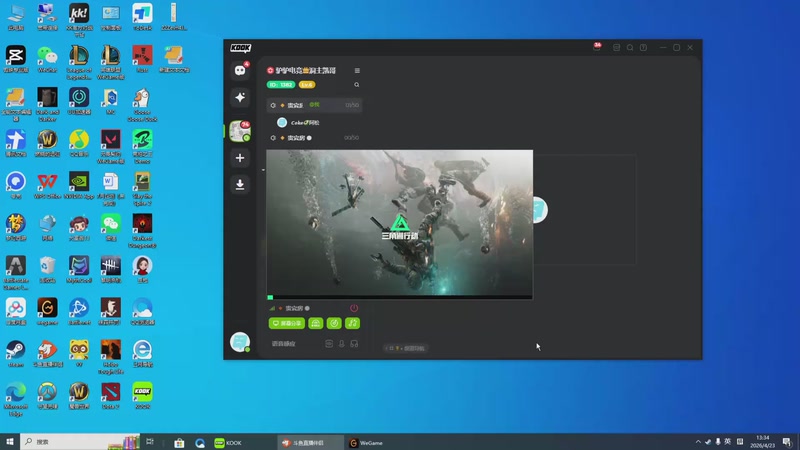800x450 pixels.
Task: Open the KOOK title bar help icon
Action: (x=643, y=47)
